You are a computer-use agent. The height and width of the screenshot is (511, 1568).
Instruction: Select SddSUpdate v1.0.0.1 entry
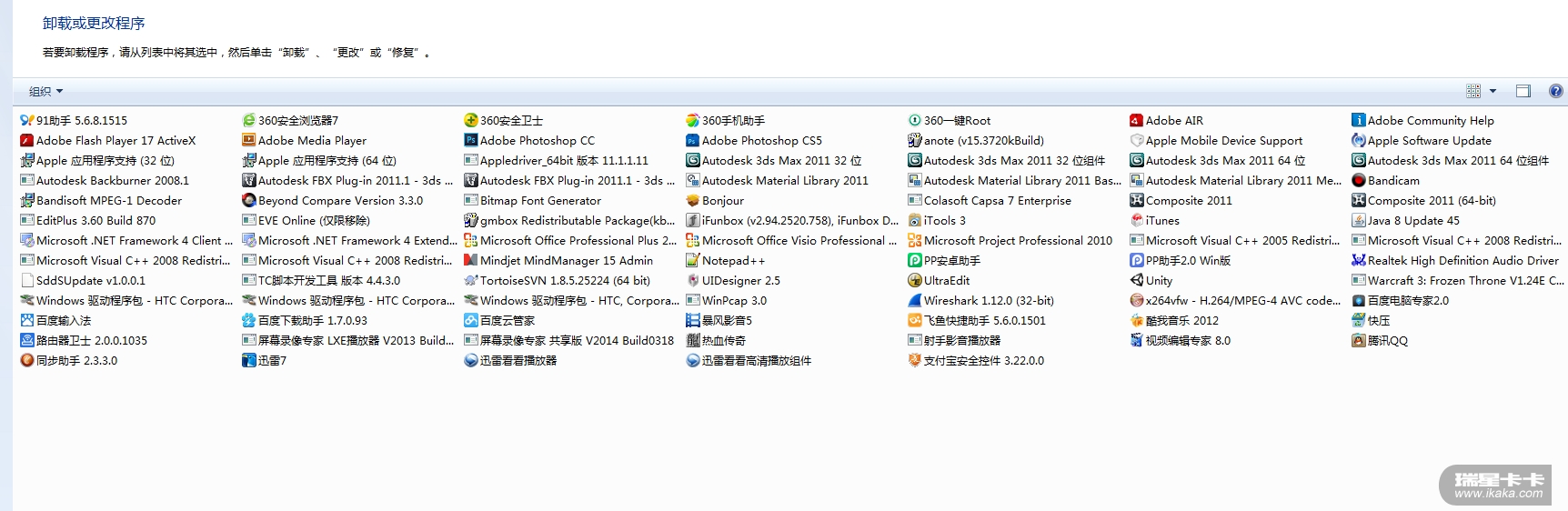pyautogui.click(x=83, y=280)
